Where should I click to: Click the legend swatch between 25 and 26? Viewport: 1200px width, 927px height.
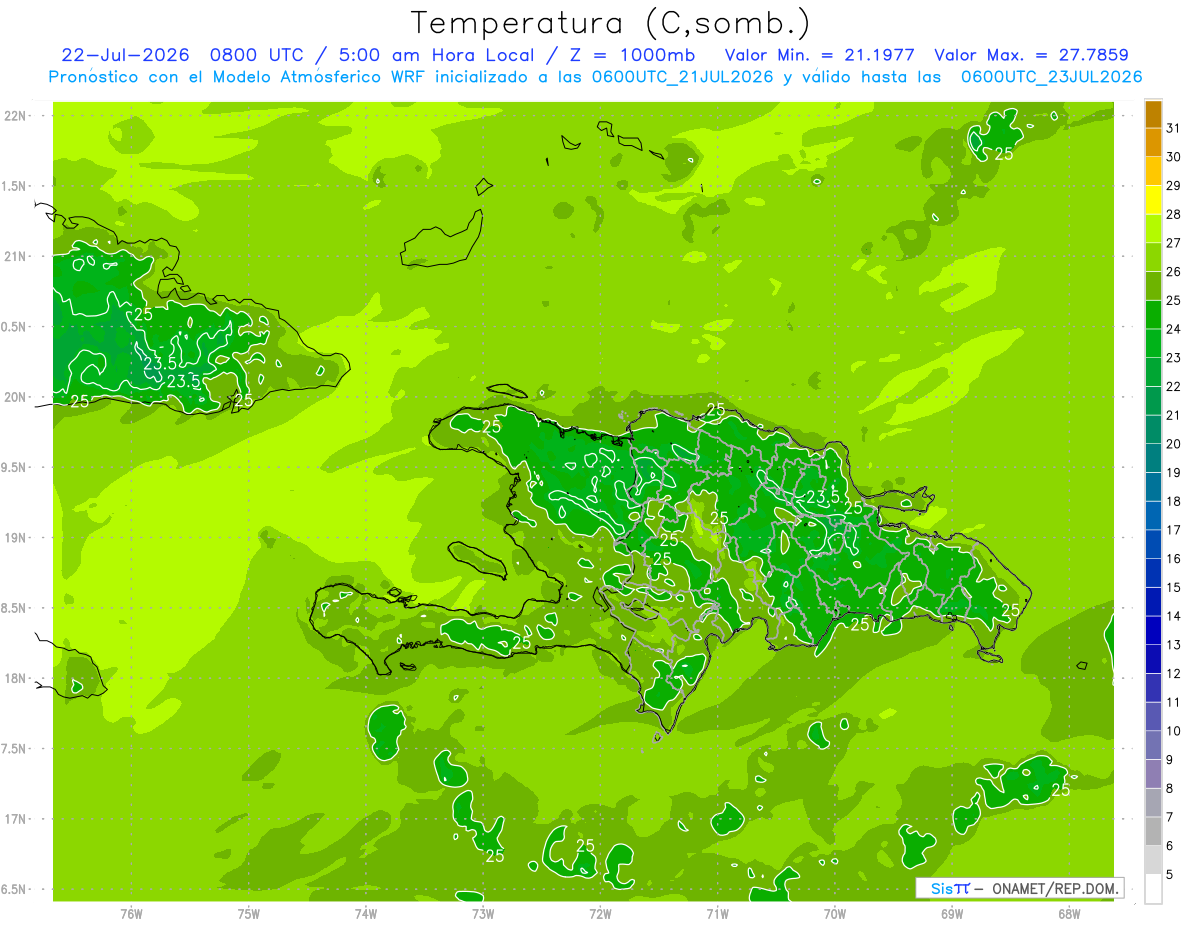tap(1153, 286)
